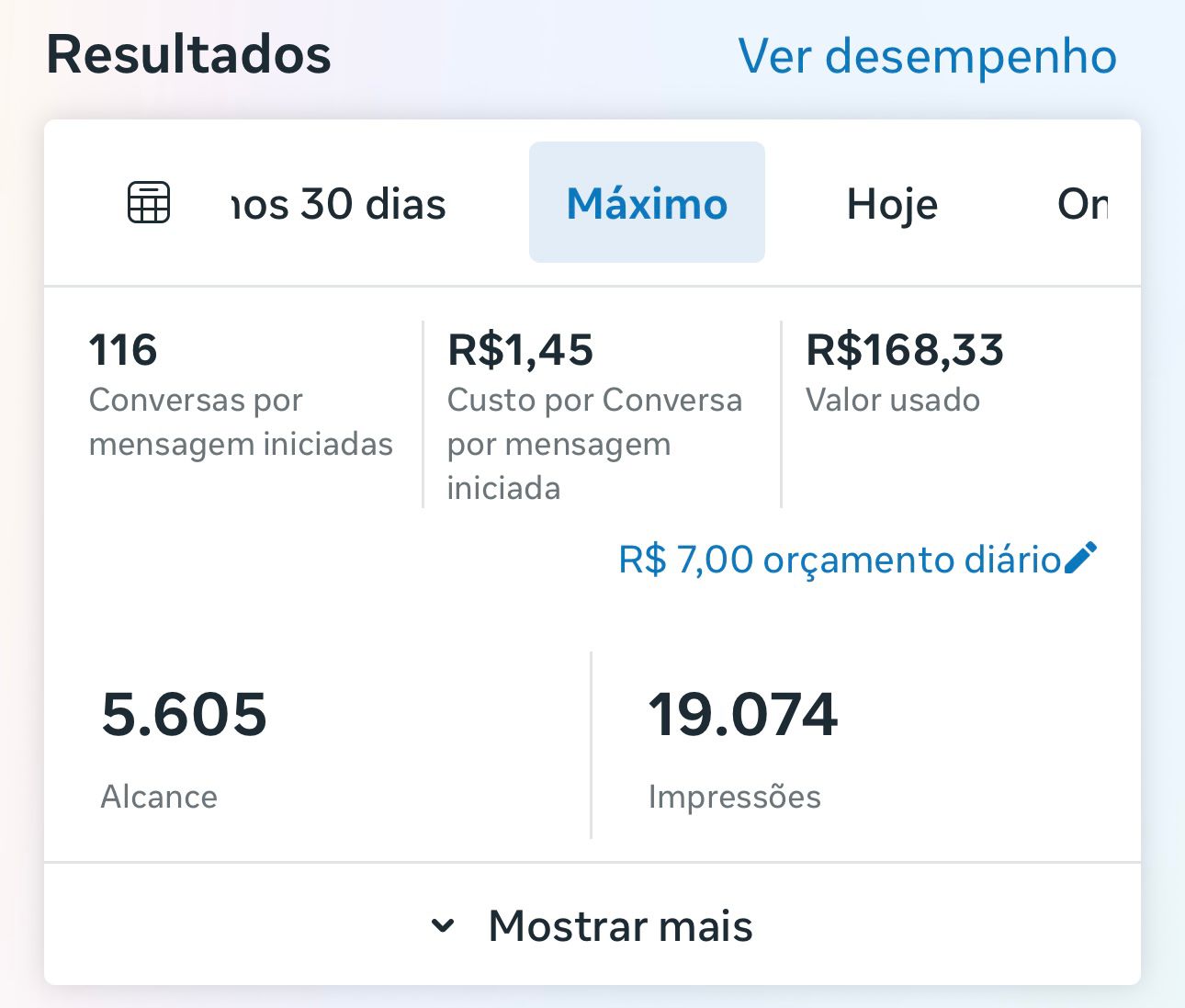Select the partially visible tab after Hoje
Screen dimensions: 1185x1008
click(x=1082, y=203)
